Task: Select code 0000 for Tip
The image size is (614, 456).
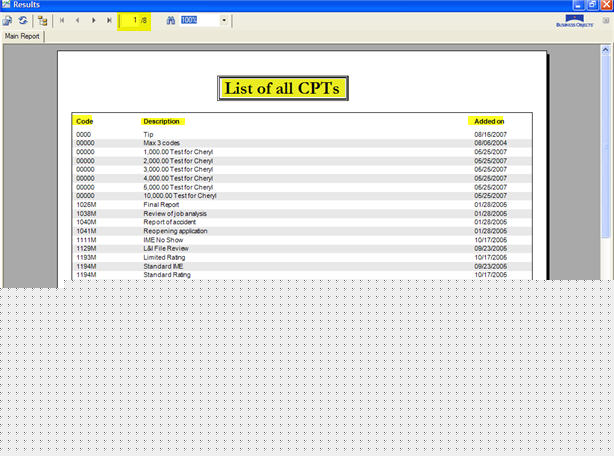Action: (83, 134)
